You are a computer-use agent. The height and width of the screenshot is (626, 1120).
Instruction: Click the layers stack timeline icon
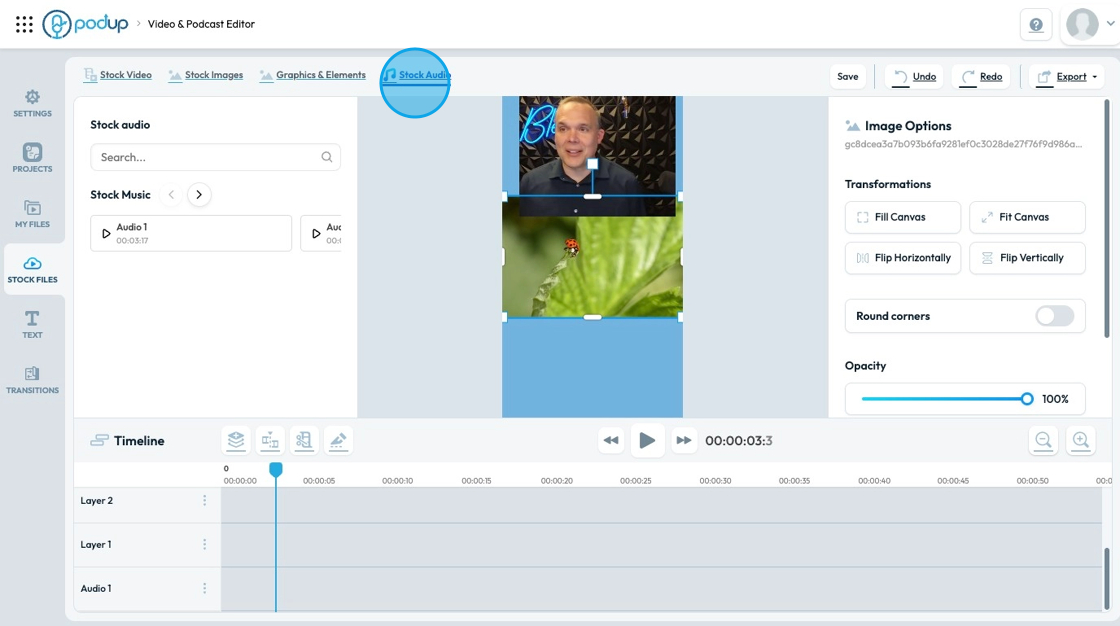pyautogui.click(x=236, y=440)
